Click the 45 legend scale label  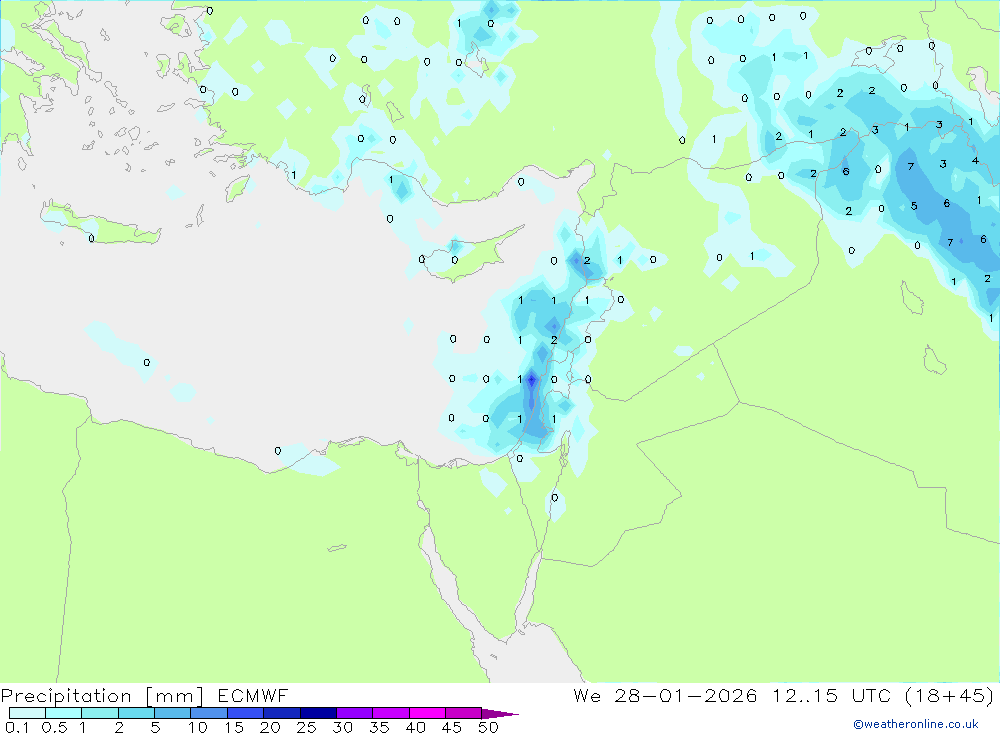coord(452,727)
